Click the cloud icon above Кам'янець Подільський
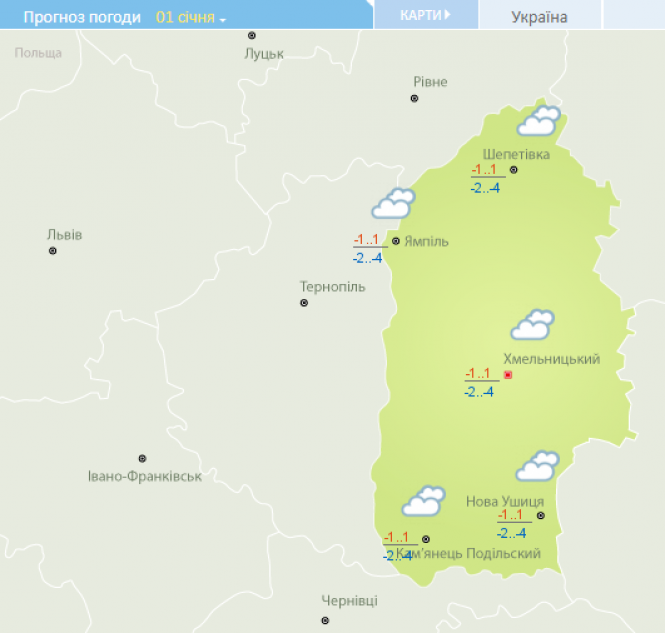The width and height of the screenshot is (665, 633). click(423, 501)
